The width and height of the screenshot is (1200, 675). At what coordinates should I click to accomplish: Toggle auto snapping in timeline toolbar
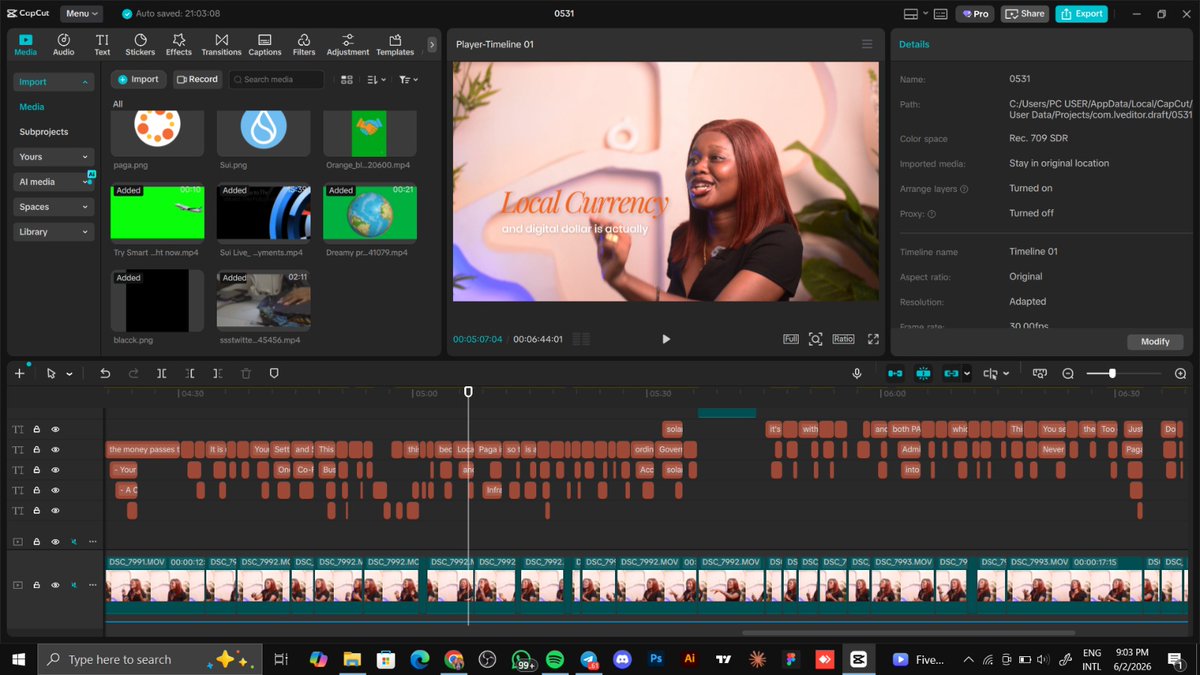923,373
